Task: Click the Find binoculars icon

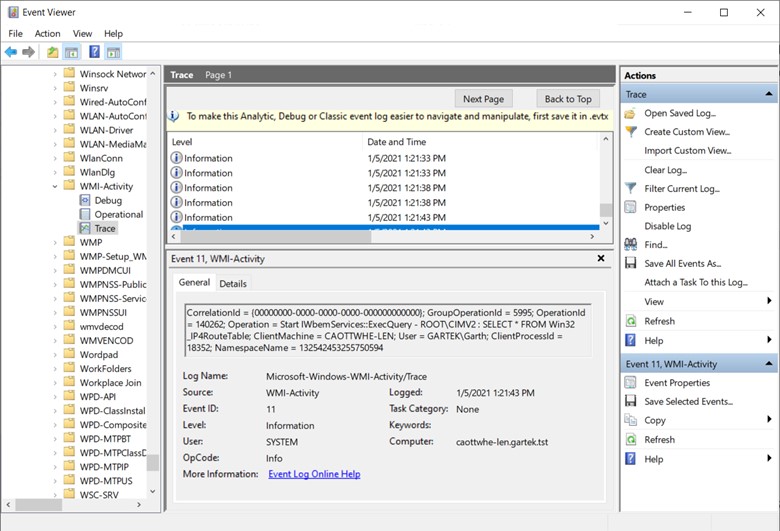Action: (x=630, y=244)
